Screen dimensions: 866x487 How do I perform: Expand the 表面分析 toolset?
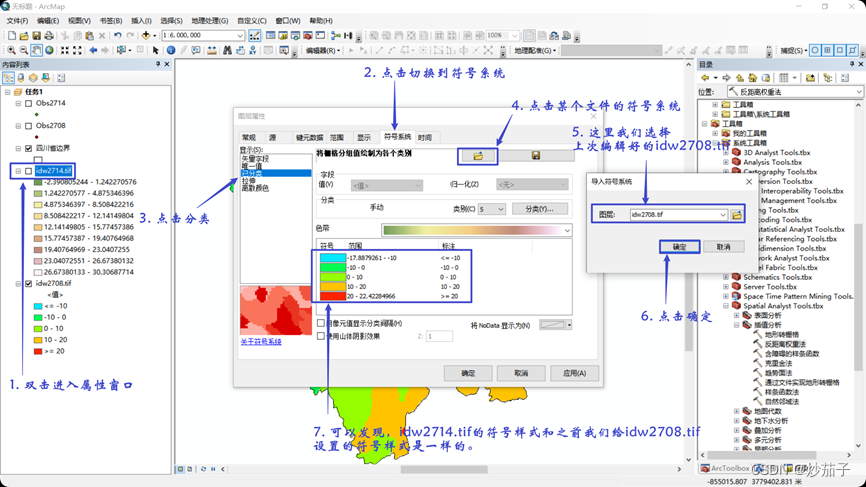tap(736, 315)
